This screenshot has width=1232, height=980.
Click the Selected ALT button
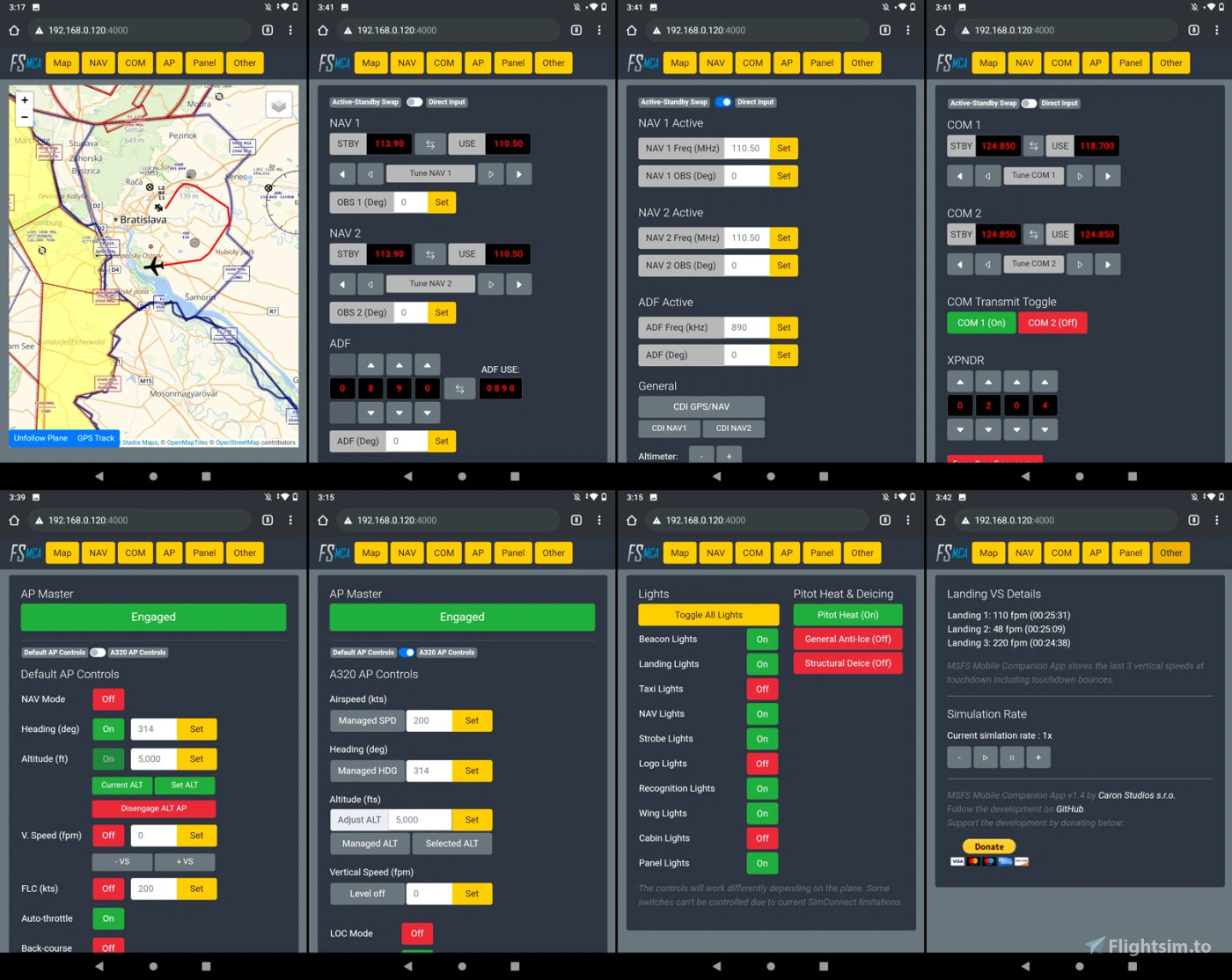pos(452,844)
